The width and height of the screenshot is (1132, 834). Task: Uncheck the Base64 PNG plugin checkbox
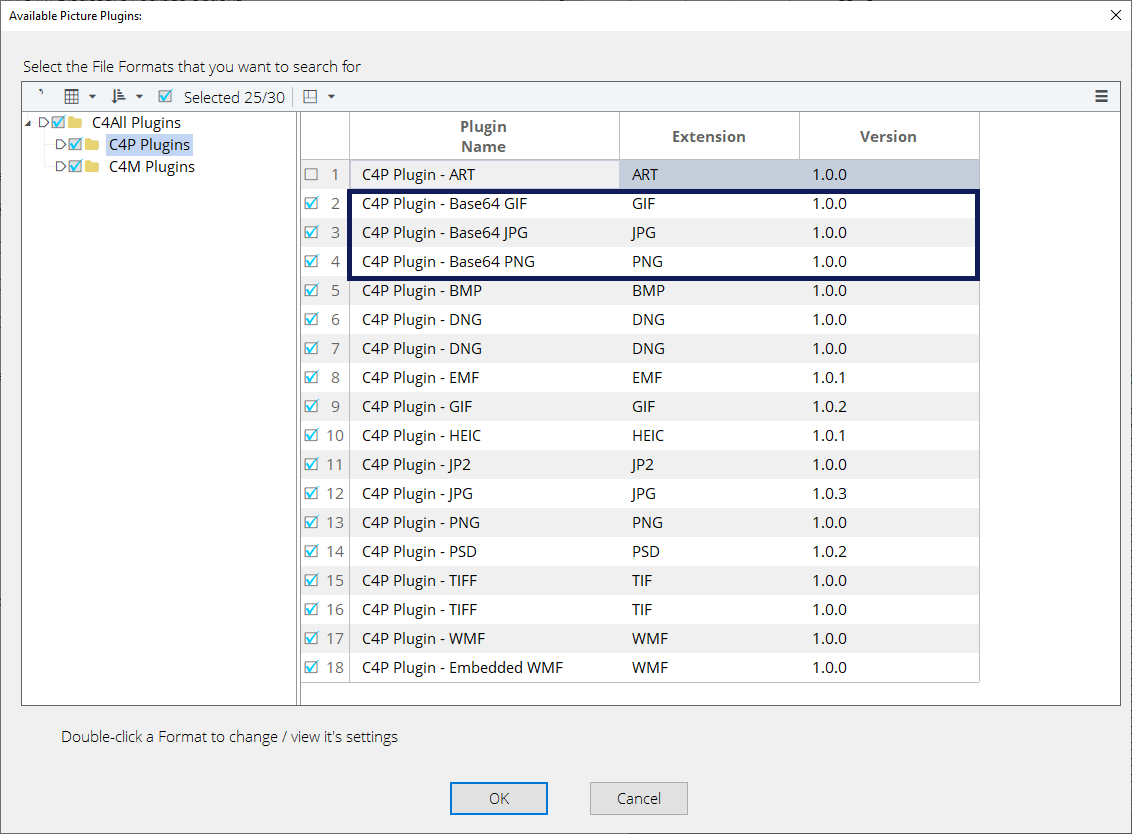click(311, 261)
